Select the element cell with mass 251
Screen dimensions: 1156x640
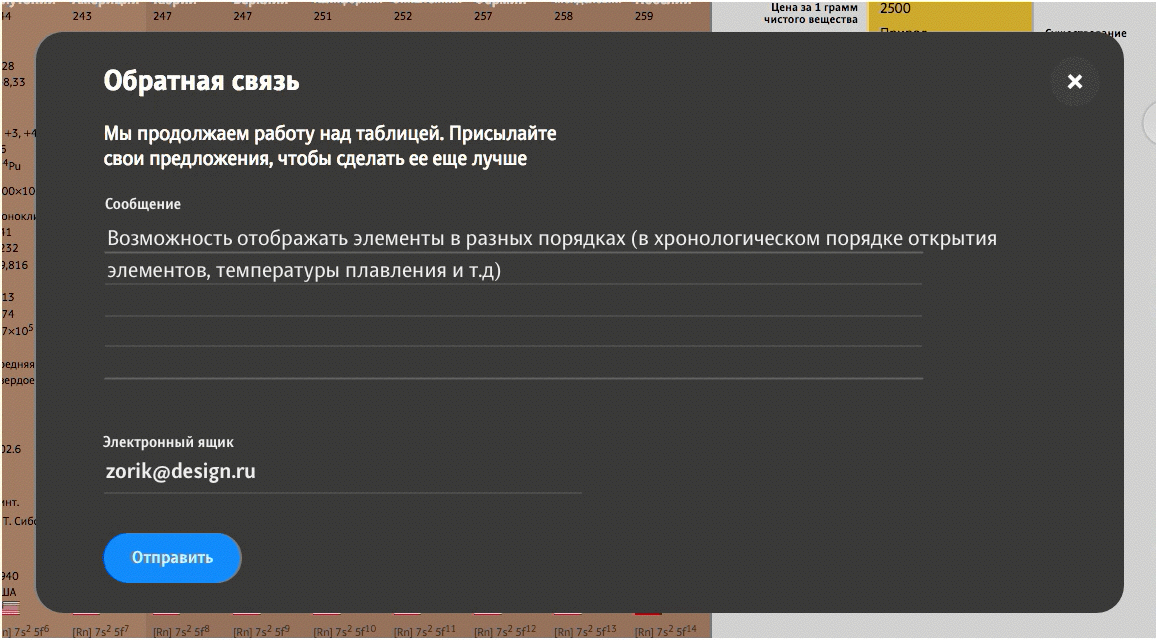click(322, 14)
